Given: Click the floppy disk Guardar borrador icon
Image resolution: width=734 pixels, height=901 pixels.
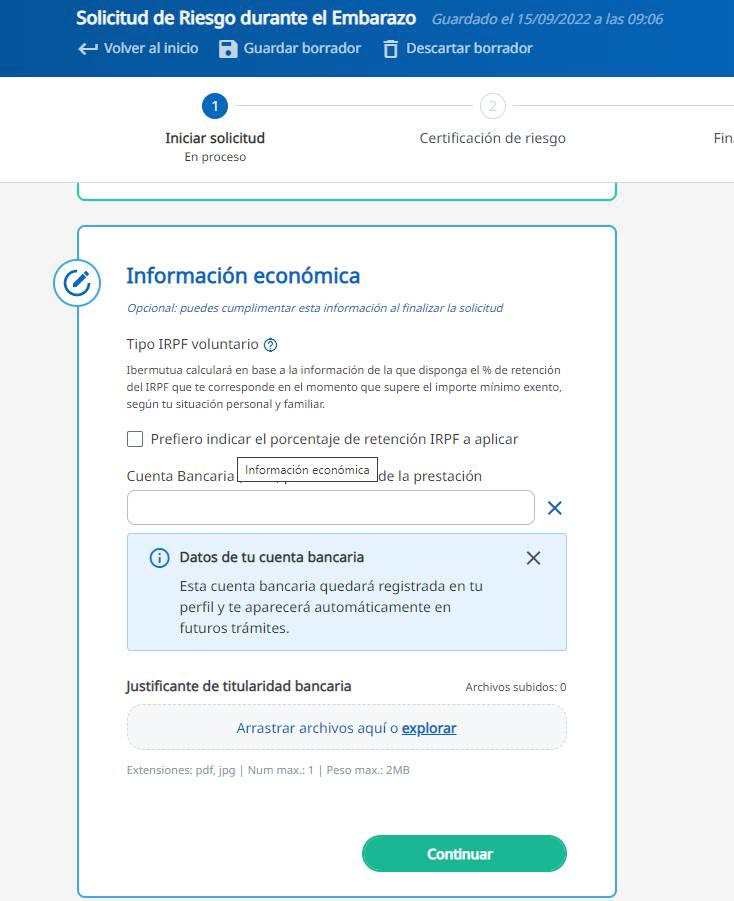Looking at the screenshot, I should point(228,49).
